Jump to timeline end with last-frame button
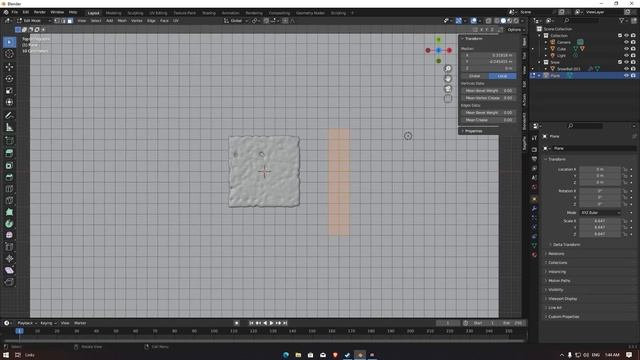This screenshot has width=640, height=360. [x=285, y=323]
